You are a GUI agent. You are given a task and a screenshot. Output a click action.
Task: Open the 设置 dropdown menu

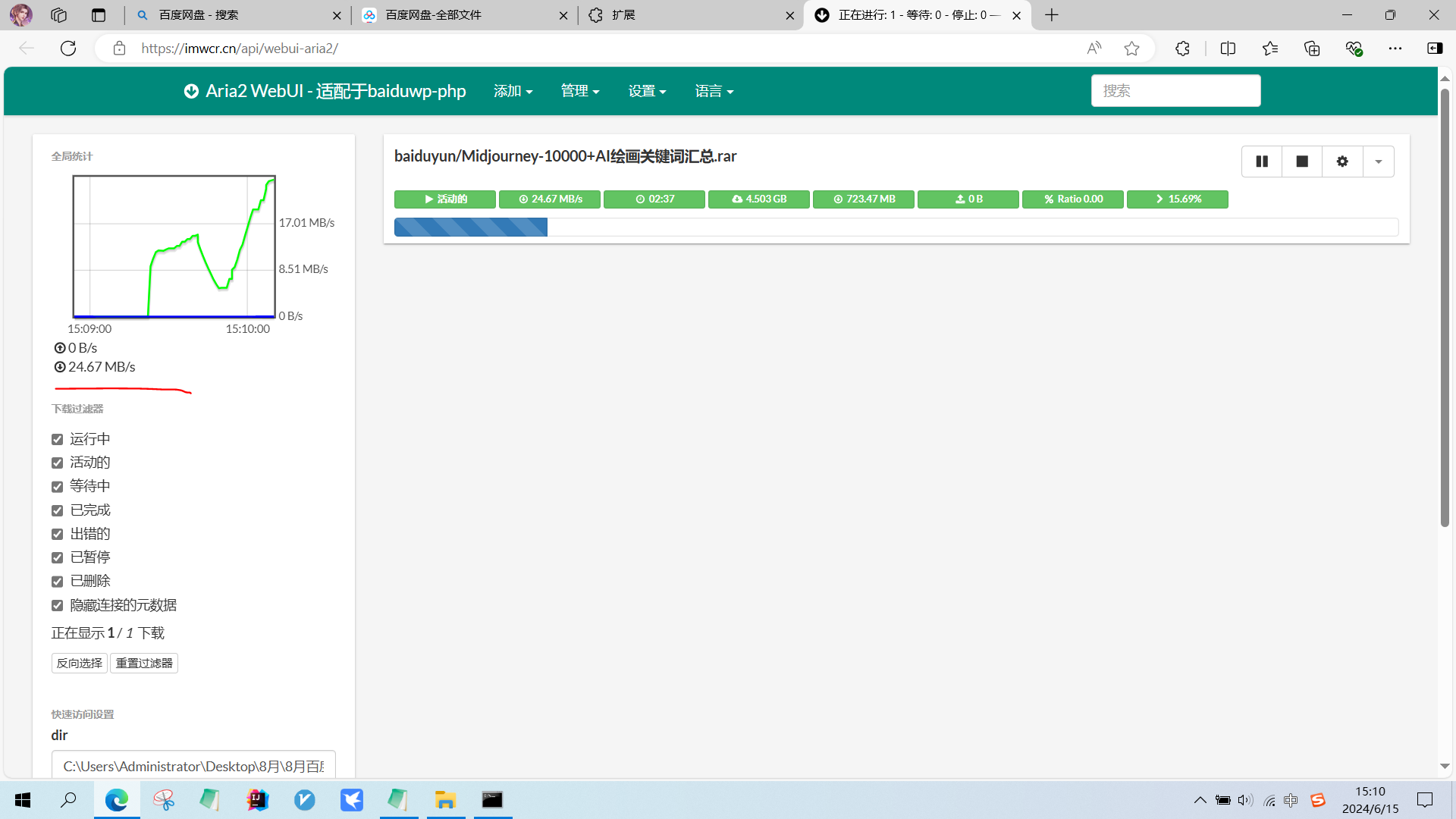pos(646,91)
